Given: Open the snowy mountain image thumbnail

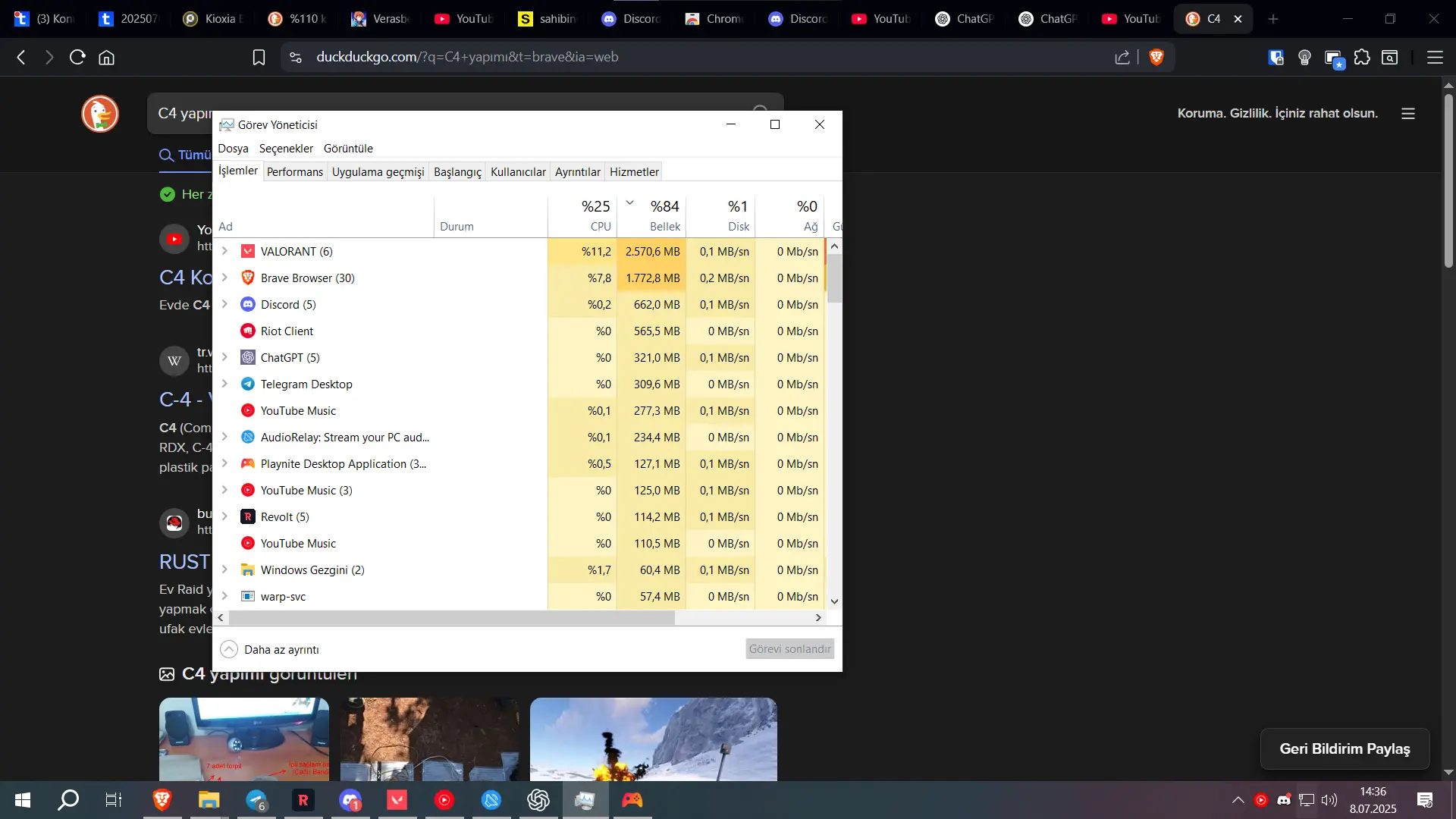Looking at the screenshot, I should [654, 739].
